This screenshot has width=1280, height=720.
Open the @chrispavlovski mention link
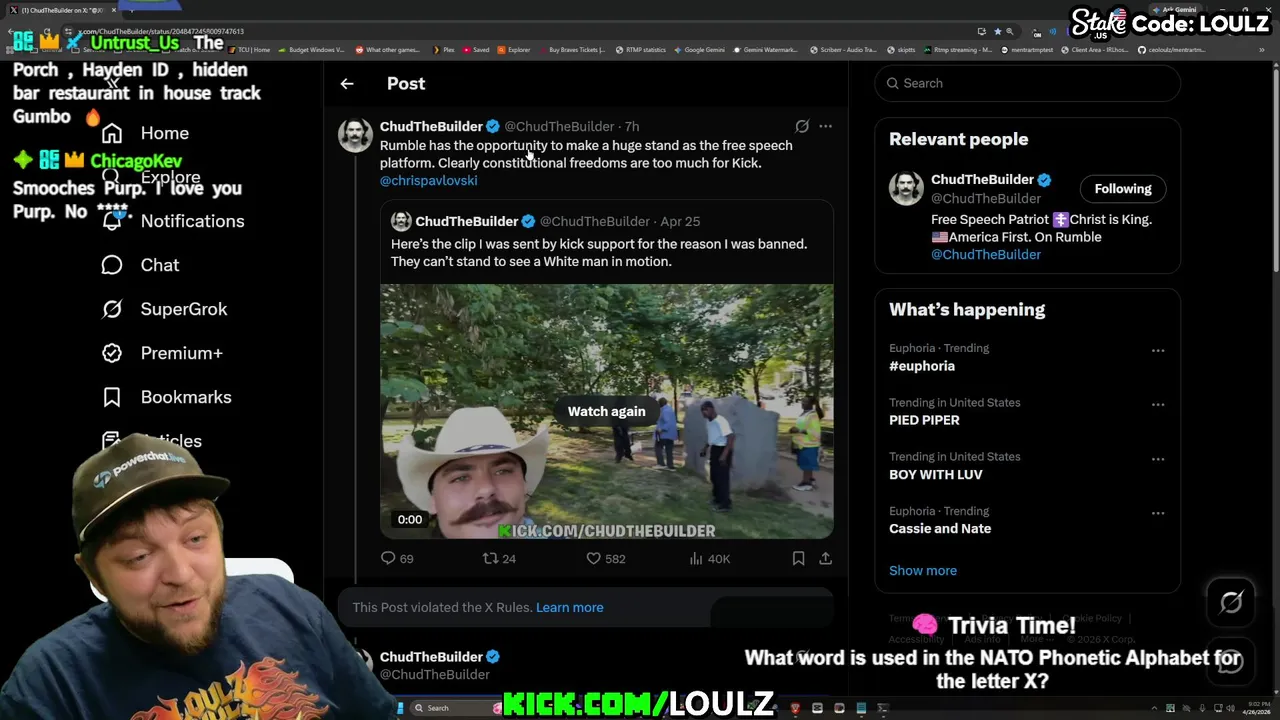point(428,181)
